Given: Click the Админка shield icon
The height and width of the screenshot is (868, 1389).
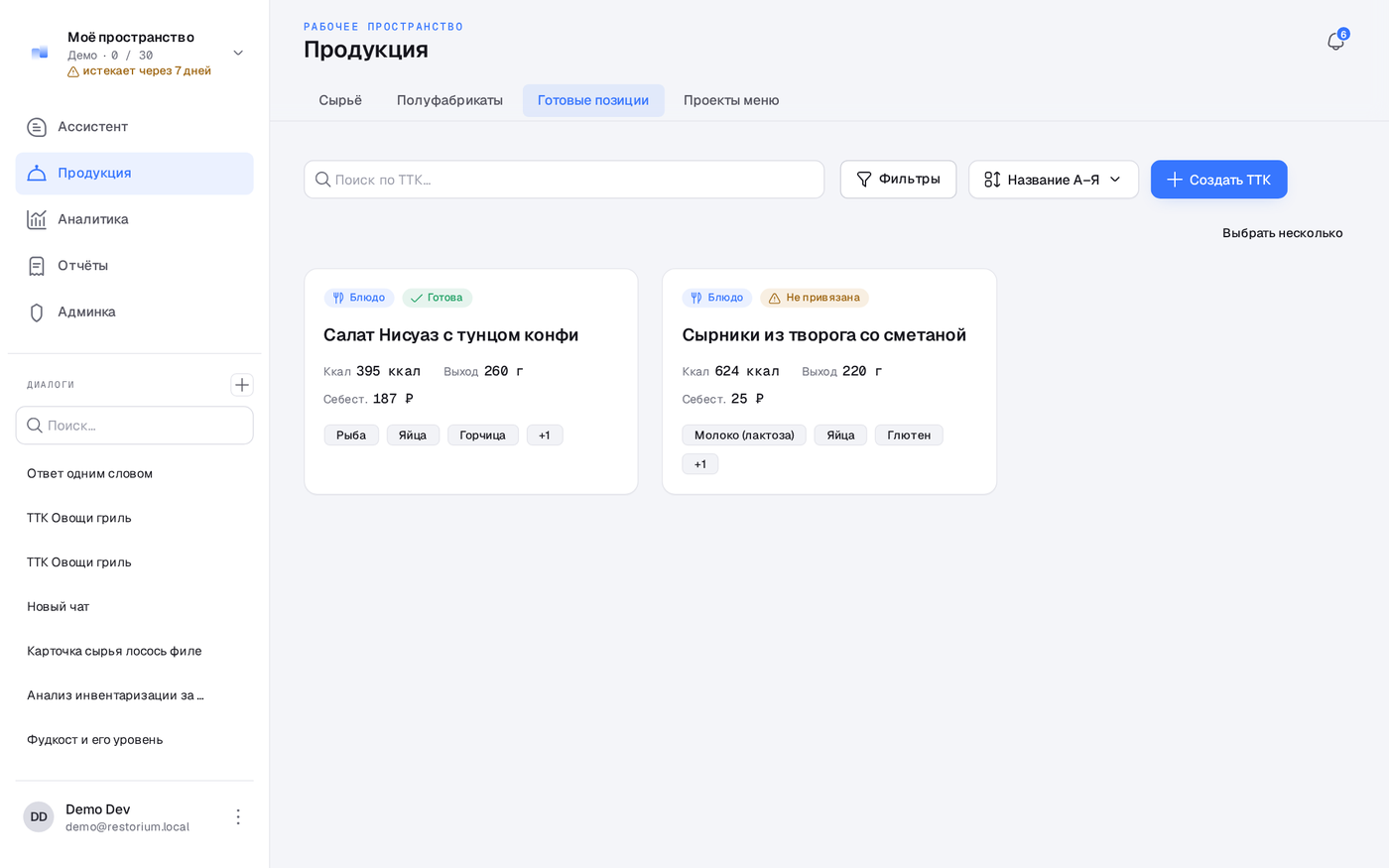Looking at the screenshot, I should pos(37,312).
